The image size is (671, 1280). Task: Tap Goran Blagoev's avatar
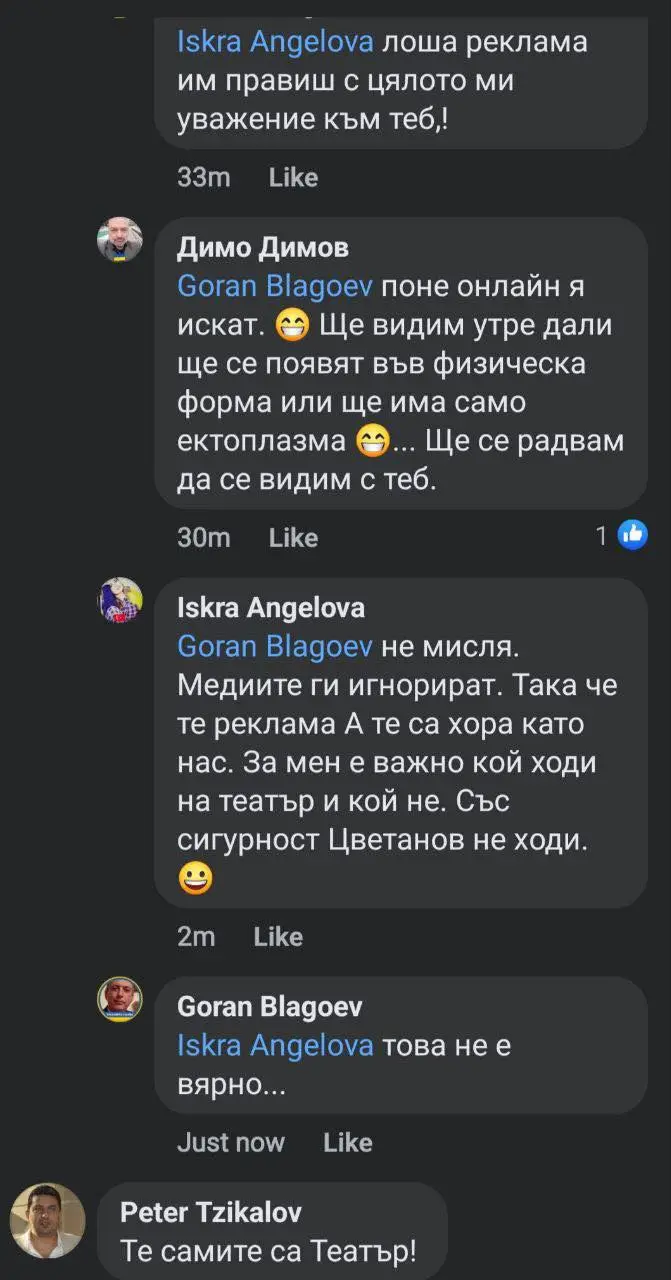pos(120,999)
